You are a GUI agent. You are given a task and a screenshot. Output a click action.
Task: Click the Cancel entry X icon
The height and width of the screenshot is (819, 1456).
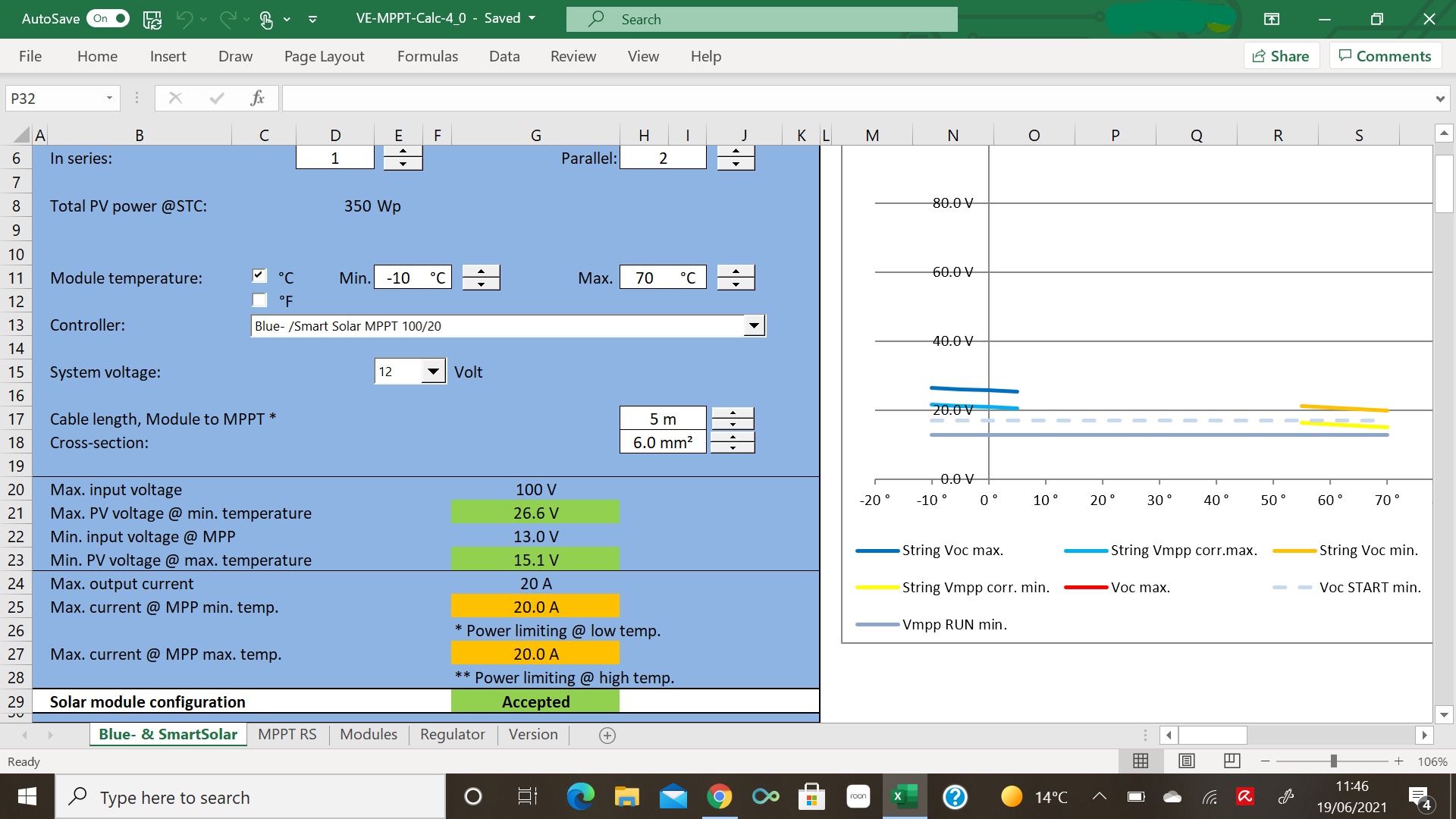175,98
